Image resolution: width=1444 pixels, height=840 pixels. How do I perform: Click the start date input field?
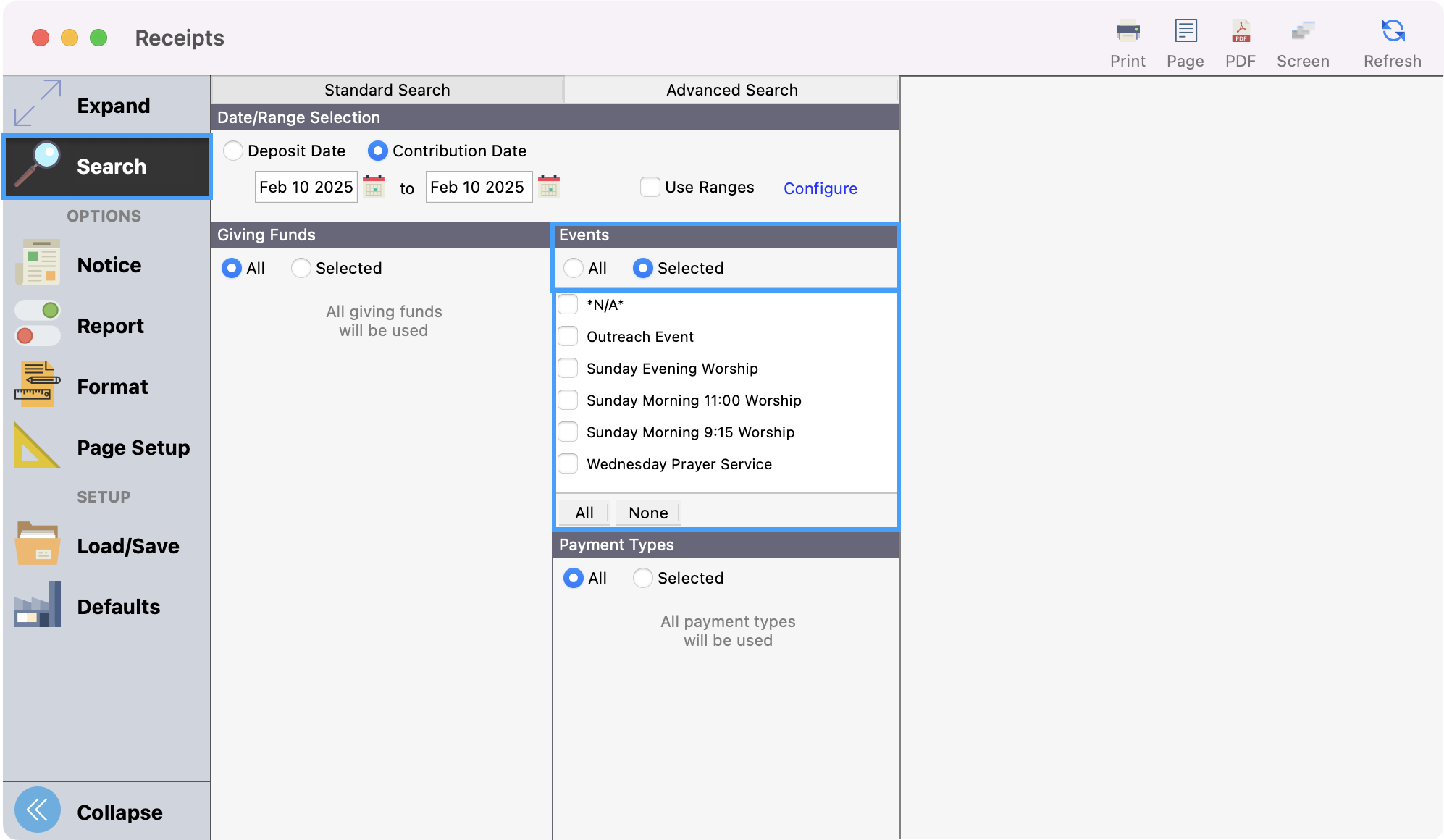point(306,187)
